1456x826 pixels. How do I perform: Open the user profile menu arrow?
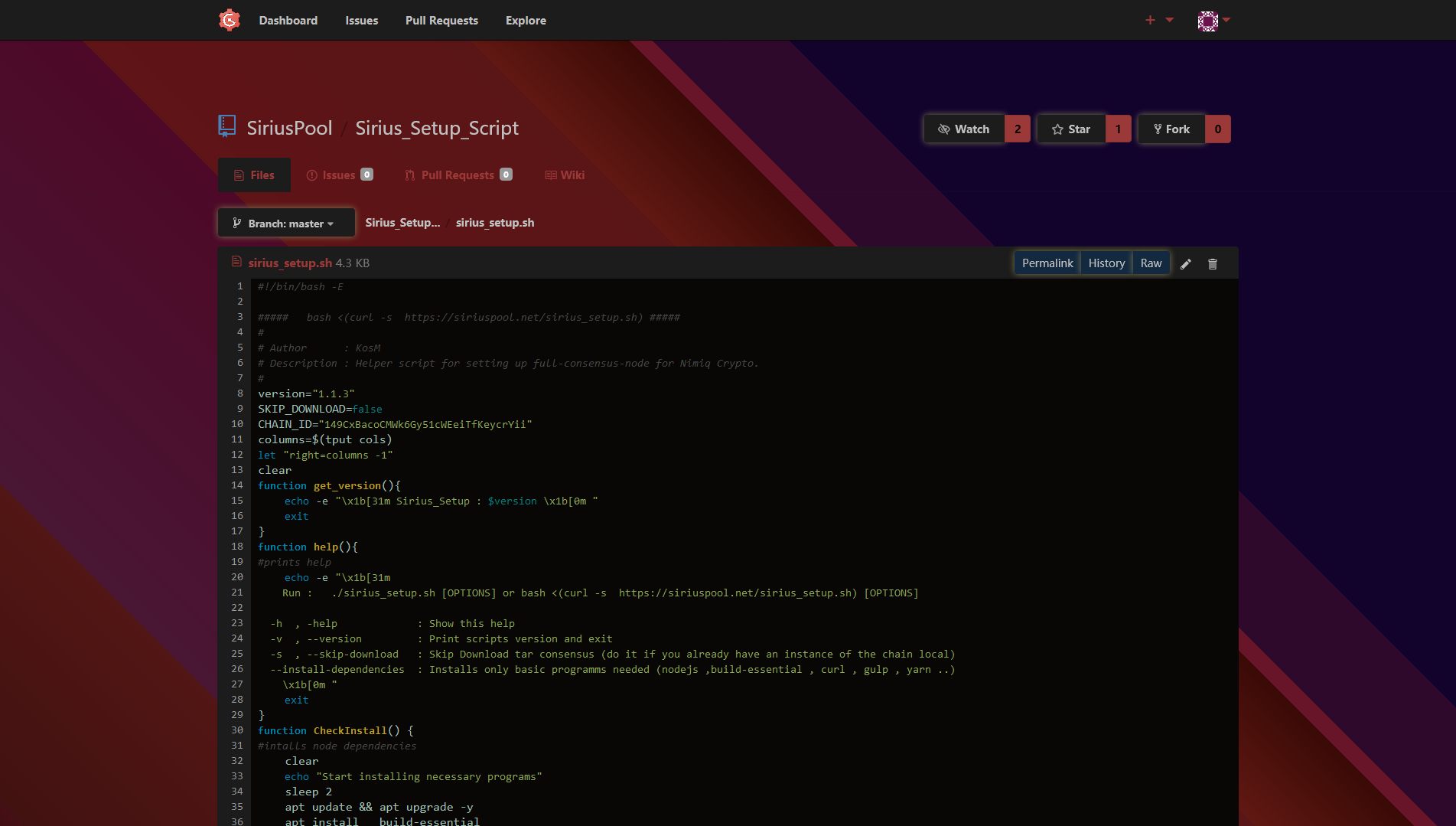(1226, 20)
